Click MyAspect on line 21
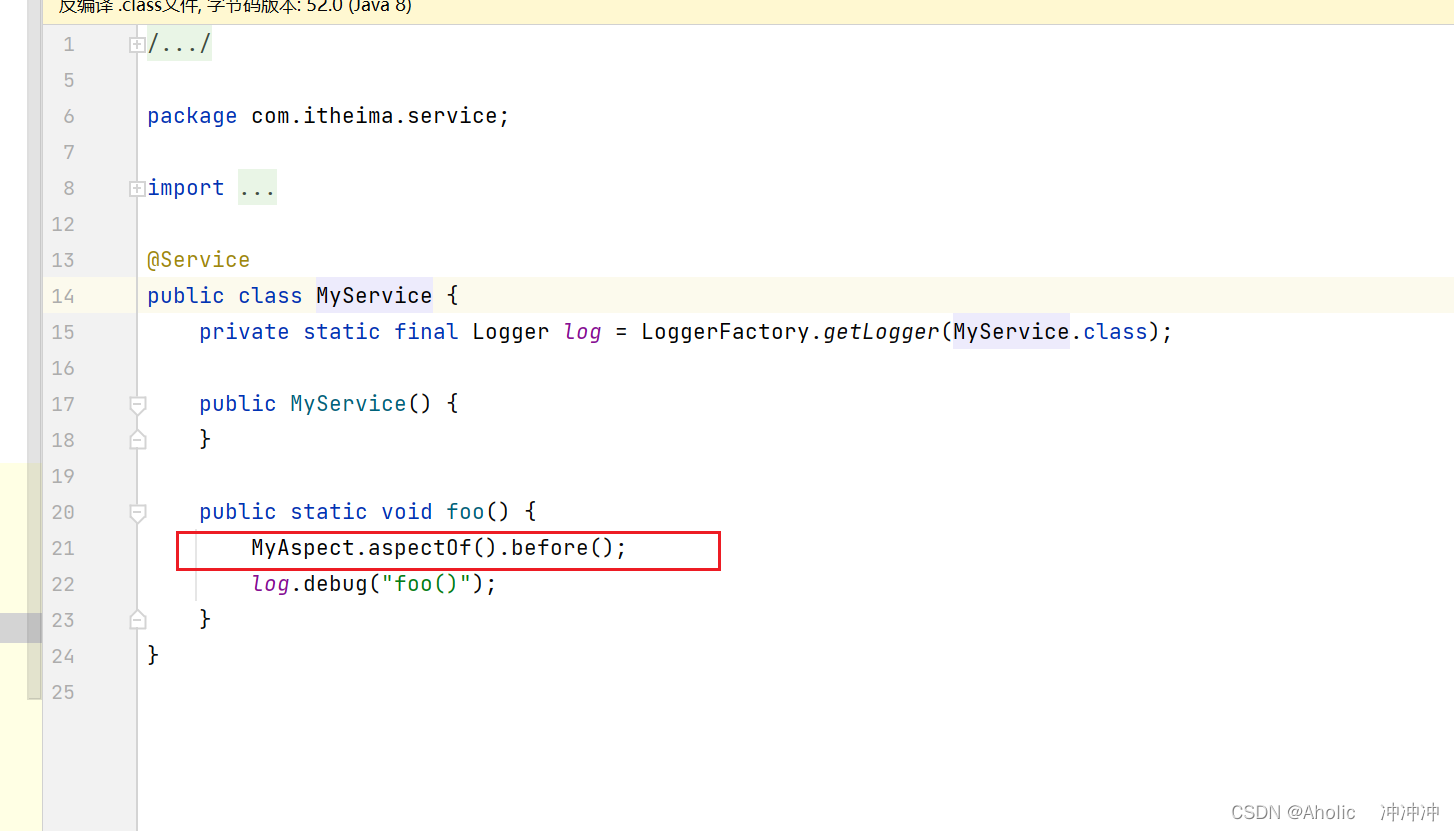 point(303,548)
